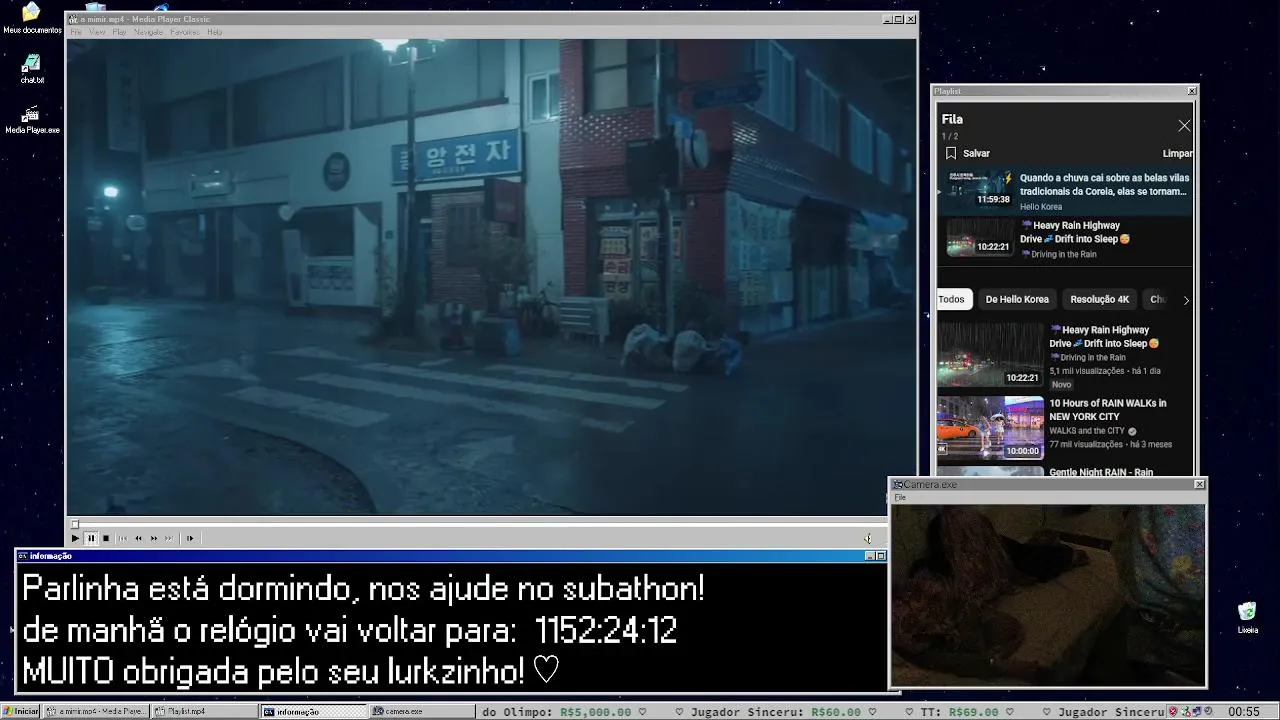1280x720 pixels.
Task: Fast forward the video with the double-right arrows
Action: coord(154,538)
